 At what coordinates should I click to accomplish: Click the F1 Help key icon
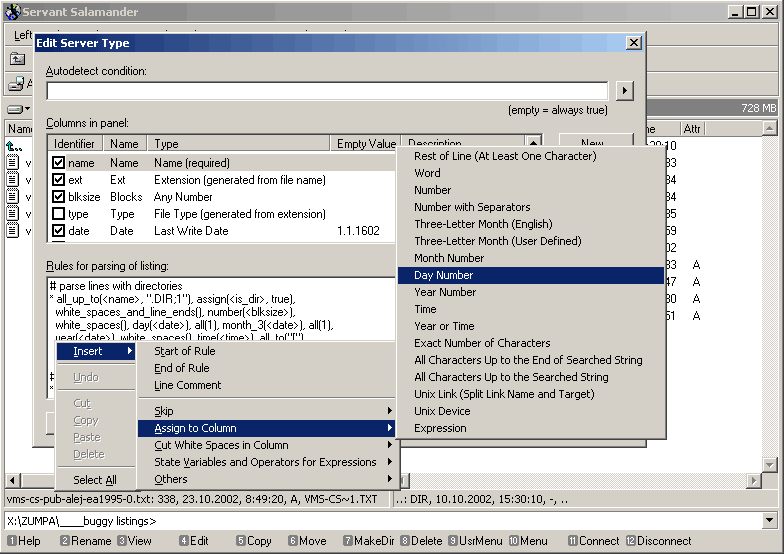click(x=12, y=541)
